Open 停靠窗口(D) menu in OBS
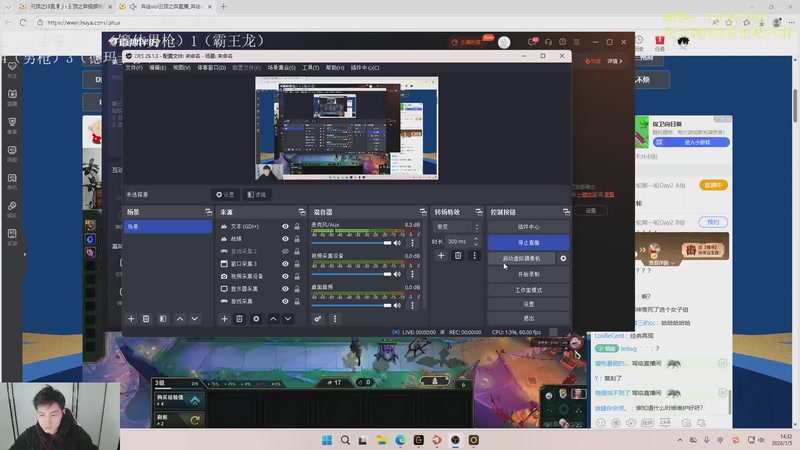Viewport: 800px width, 450px height. pos(211,67)
